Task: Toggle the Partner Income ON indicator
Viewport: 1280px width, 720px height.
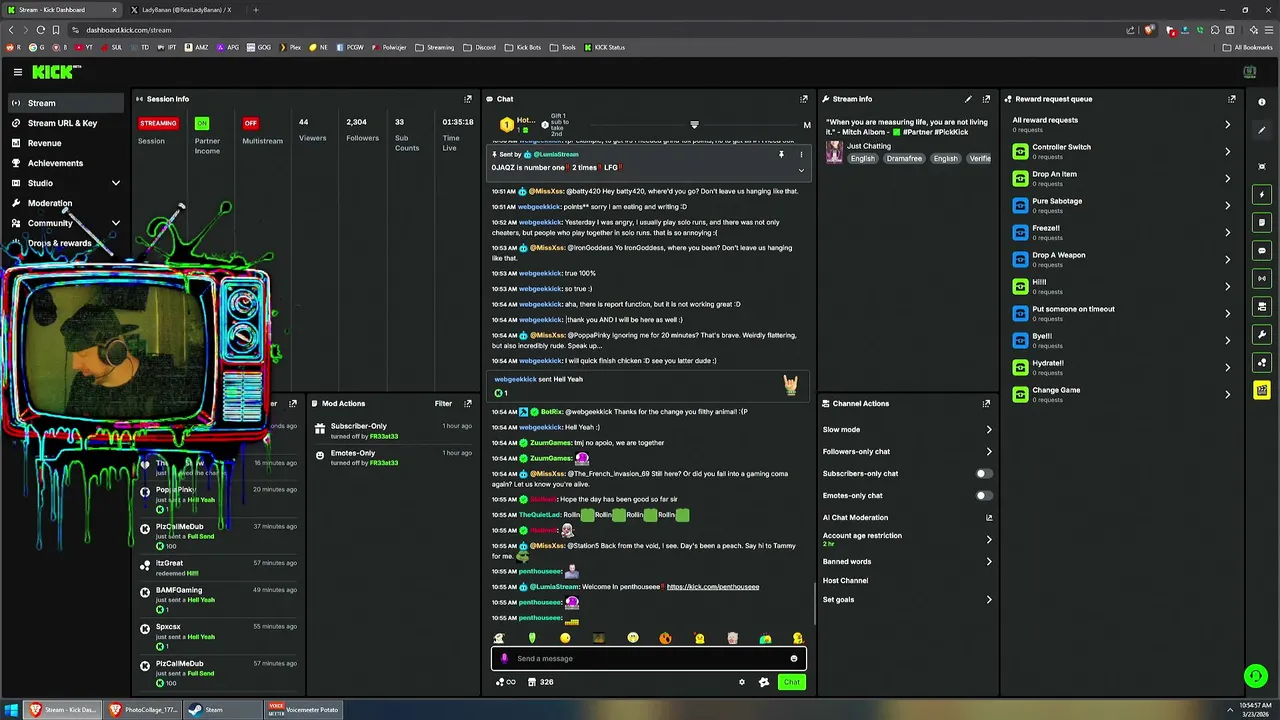Action: click(x=202, y=123)
